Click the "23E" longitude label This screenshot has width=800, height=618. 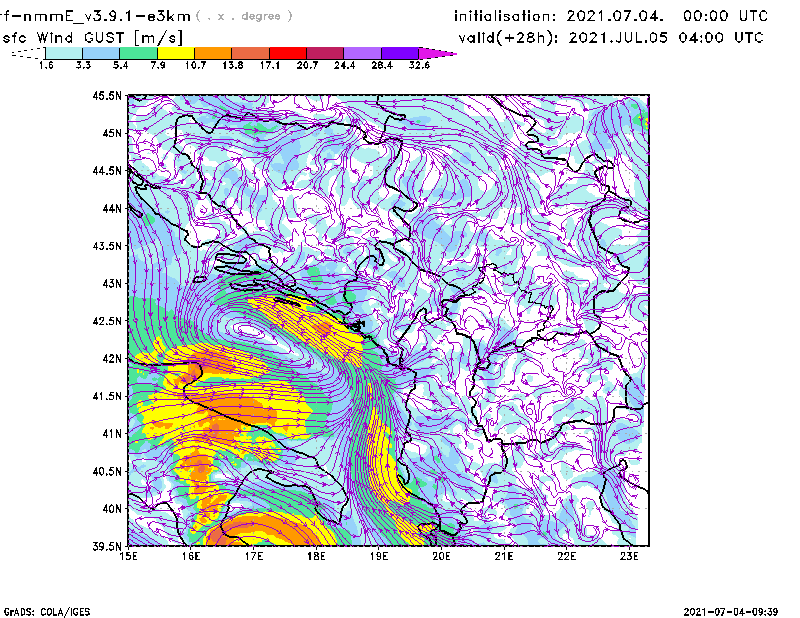629,556
